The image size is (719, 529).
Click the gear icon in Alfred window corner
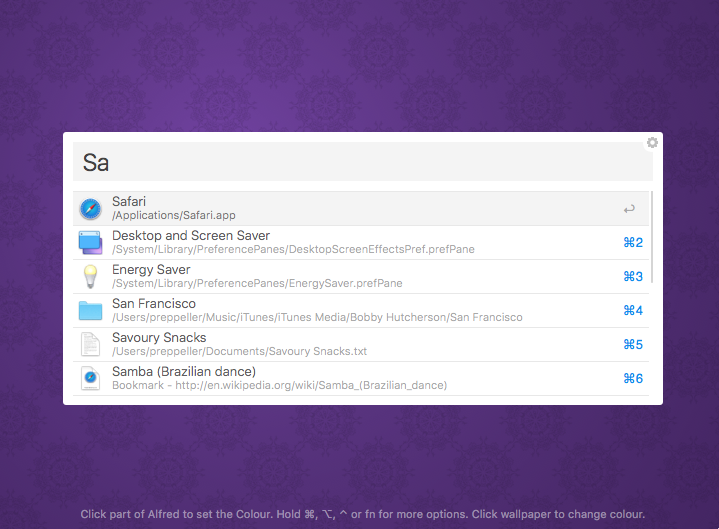point(652,143)
